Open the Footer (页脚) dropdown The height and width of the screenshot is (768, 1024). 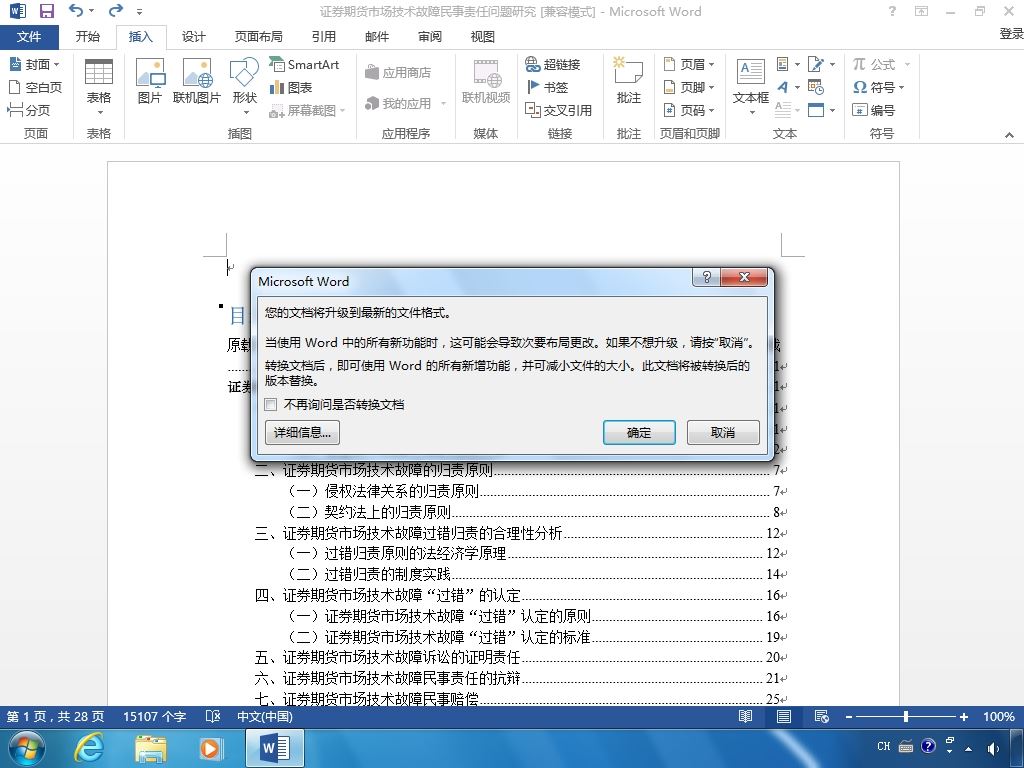689,87
